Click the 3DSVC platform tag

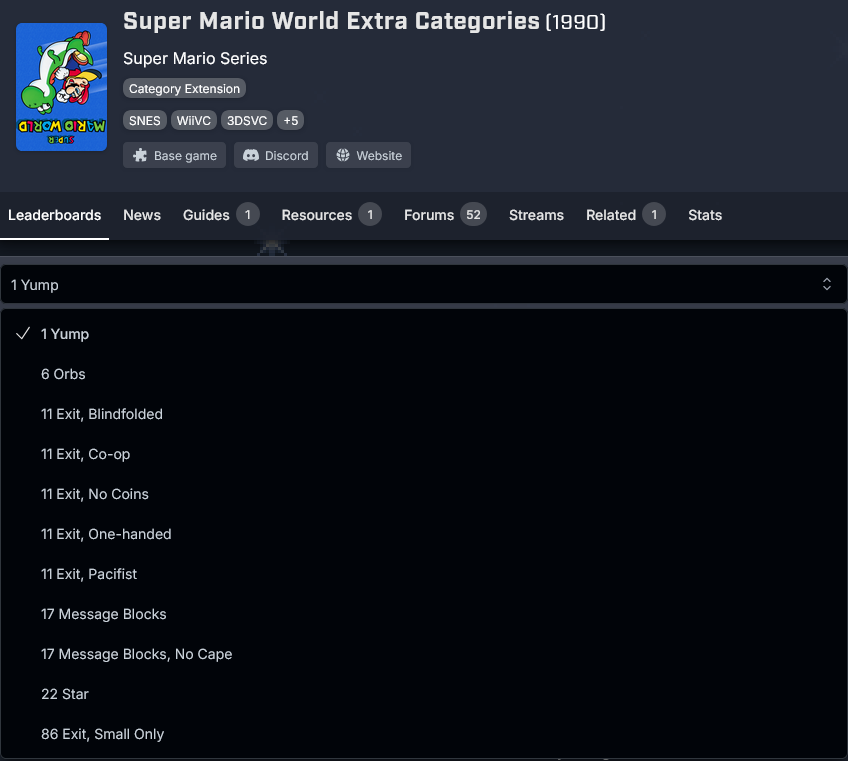[247, 121]
